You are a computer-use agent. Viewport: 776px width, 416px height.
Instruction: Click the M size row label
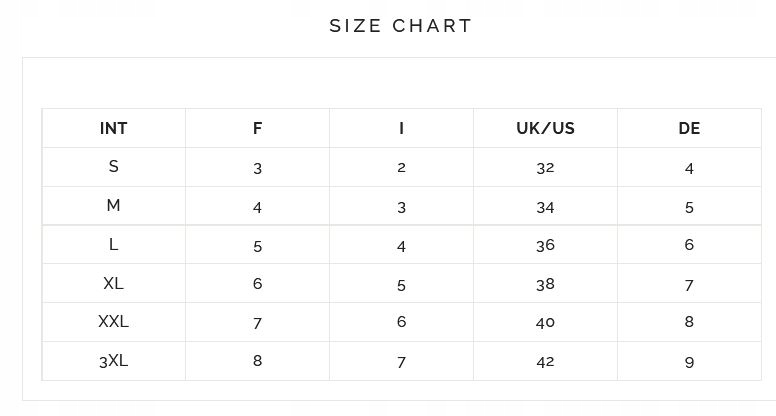click(114, 206)
